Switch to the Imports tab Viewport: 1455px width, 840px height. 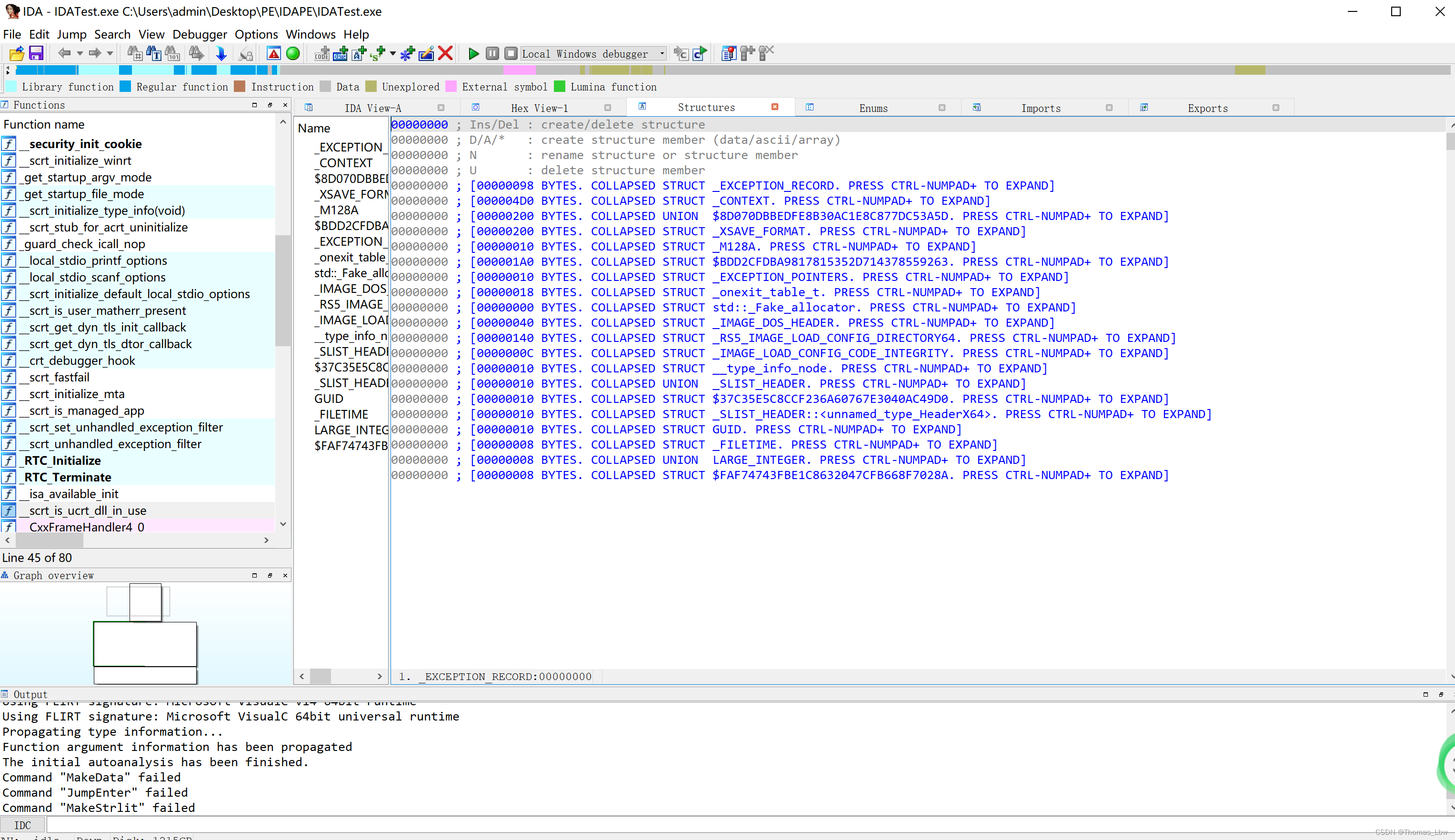click(1041, 108)
